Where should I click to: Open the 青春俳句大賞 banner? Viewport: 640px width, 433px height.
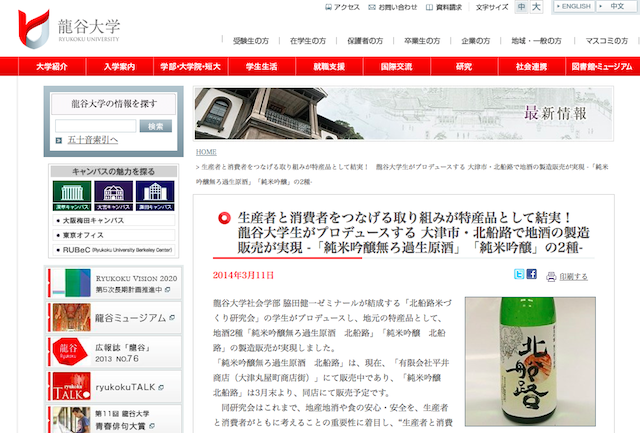click(x=114, y=420)
